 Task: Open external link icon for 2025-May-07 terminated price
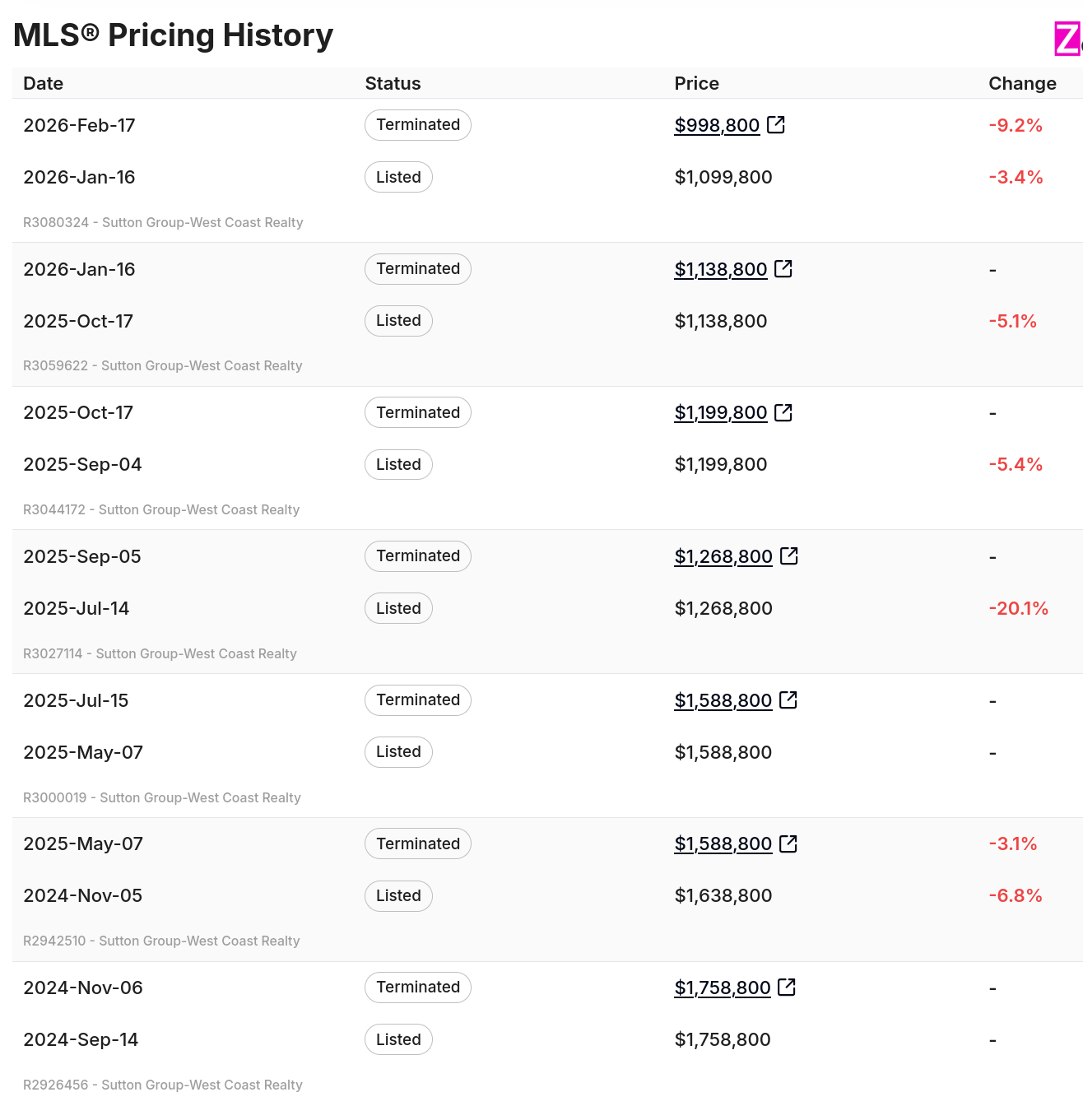pyautogui.click(x=788, y=843)
